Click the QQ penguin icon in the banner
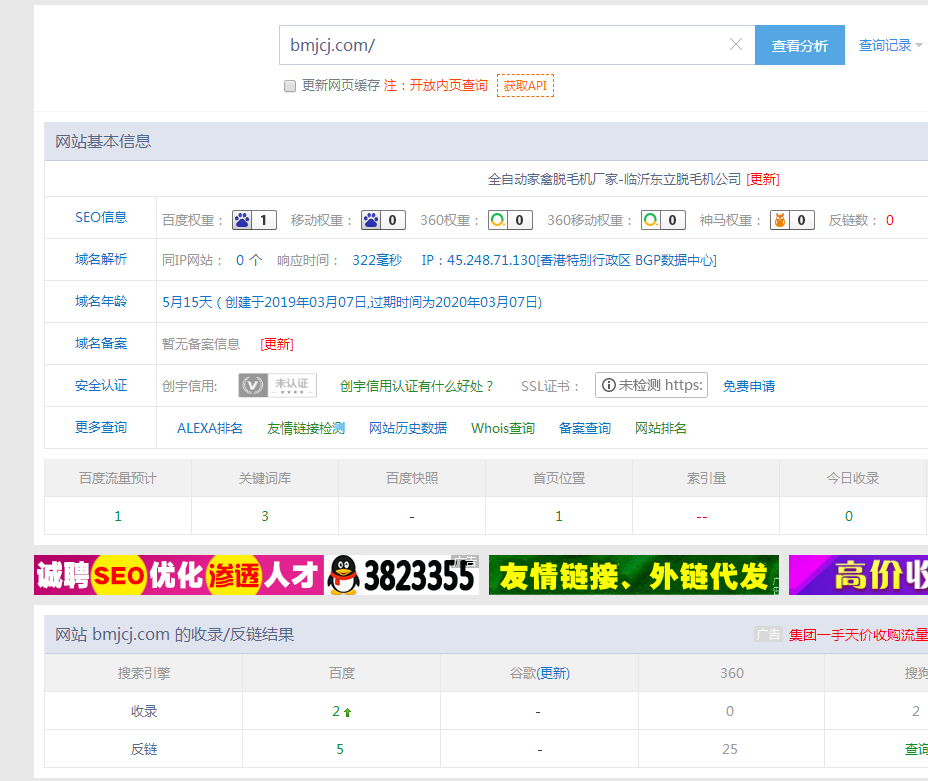Viewport: 928px width, 781px height. [x=344, y=575]
